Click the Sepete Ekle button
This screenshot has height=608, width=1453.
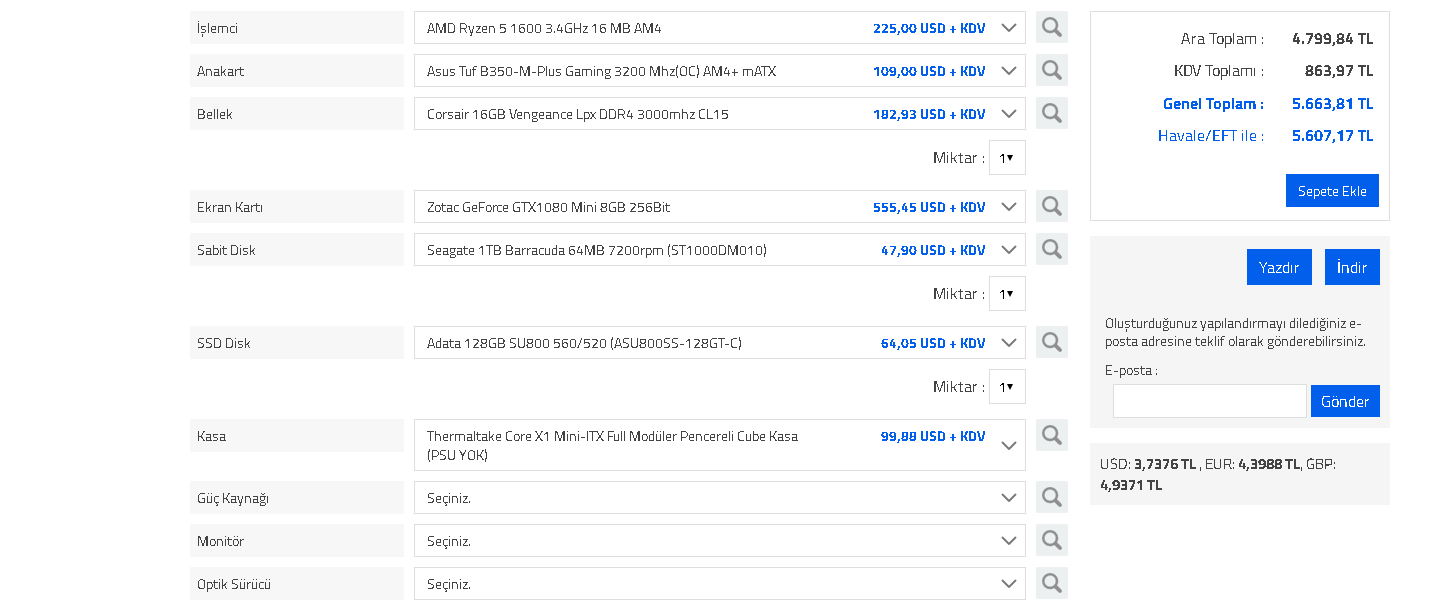[x=1332, y=191]
